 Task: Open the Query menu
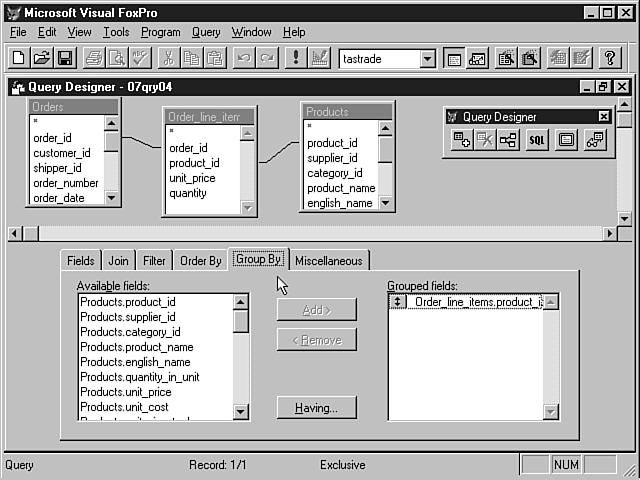point(206,32)
